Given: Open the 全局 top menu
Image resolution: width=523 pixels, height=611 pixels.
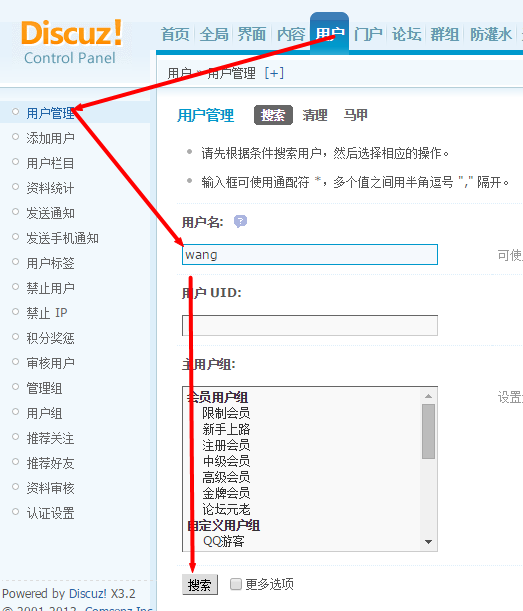Looking at the screenshot, I should click(x=214, y=34).
